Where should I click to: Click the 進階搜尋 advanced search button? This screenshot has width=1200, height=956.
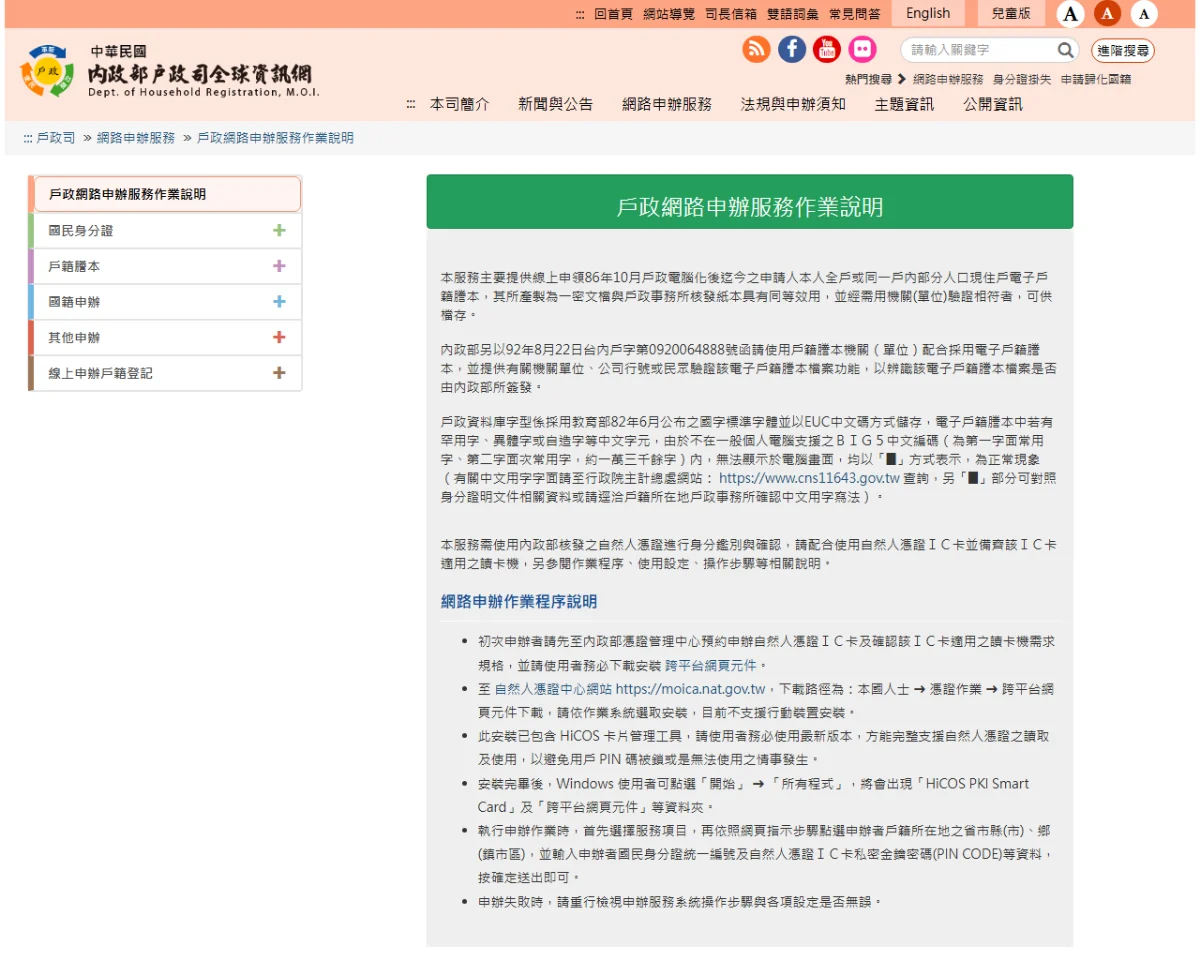[x=1122, y=50]
